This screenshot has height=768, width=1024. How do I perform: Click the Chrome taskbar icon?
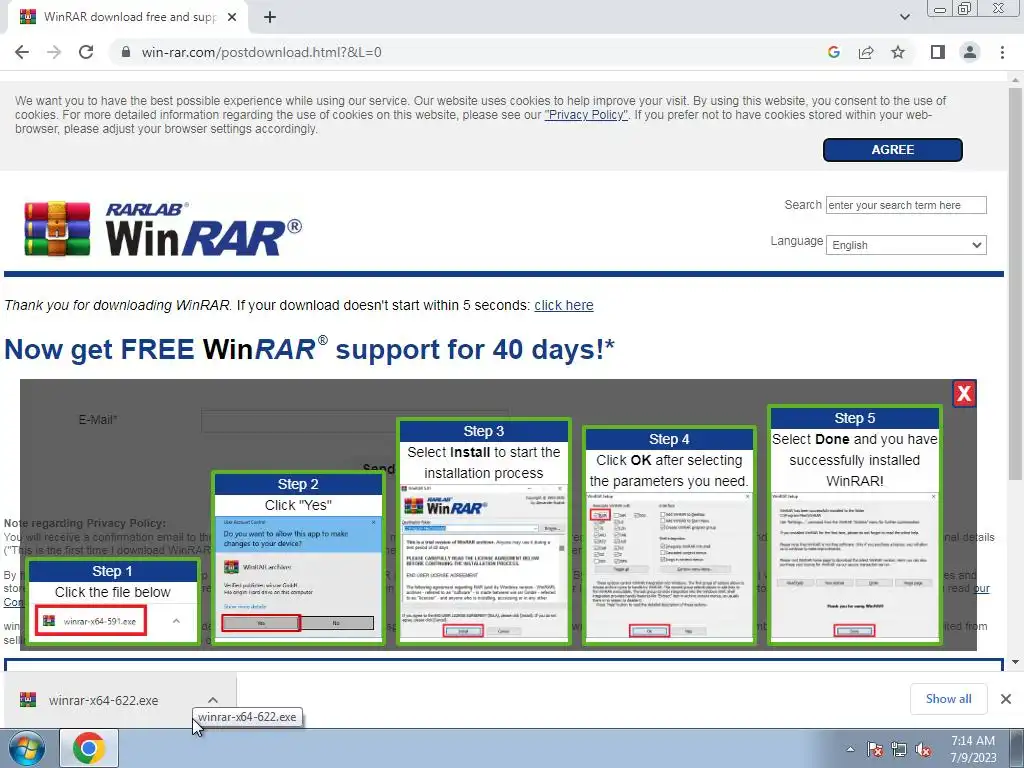[x=89, y=748]
